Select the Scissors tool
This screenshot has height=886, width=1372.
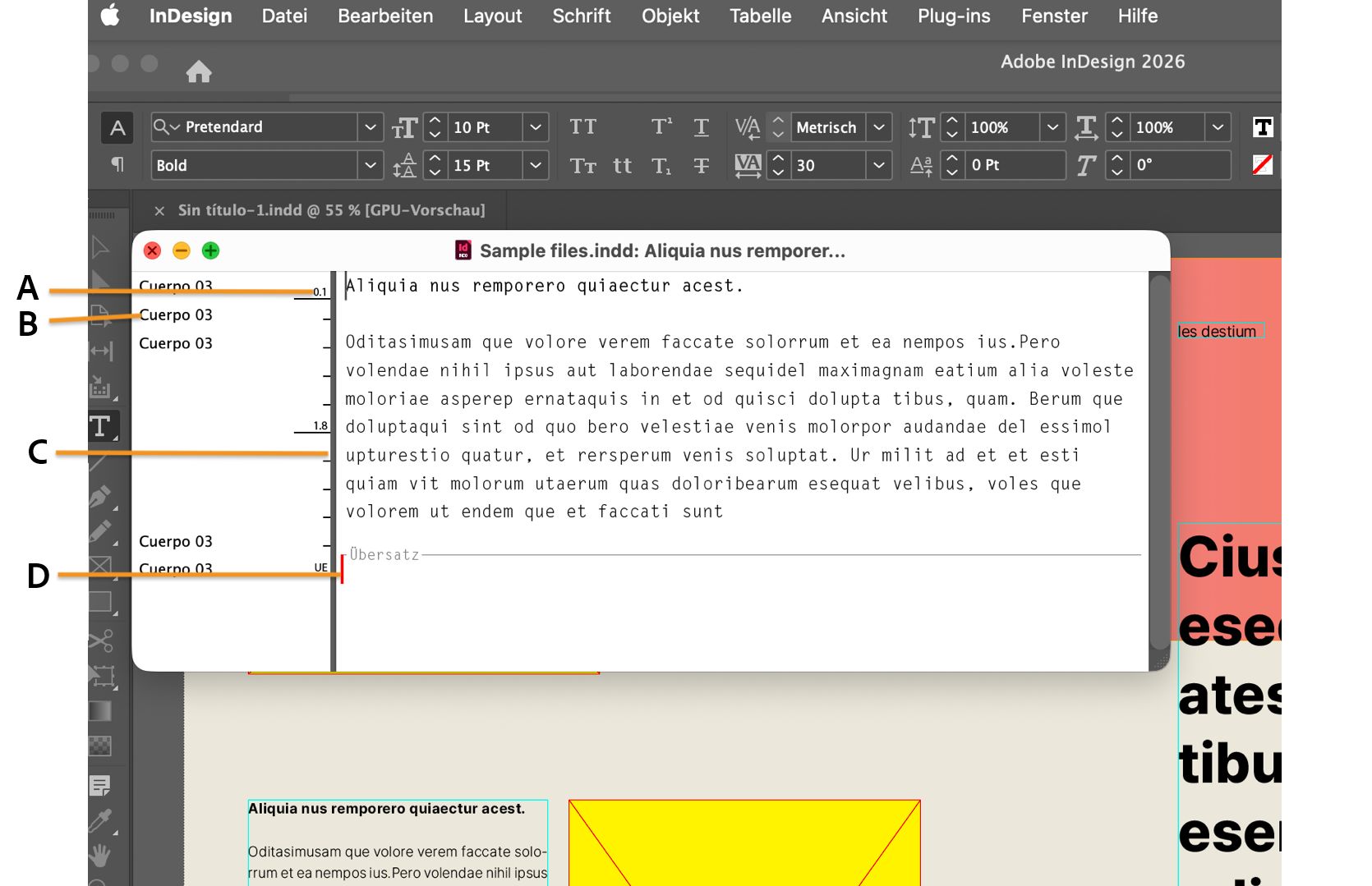coord(101,640)
